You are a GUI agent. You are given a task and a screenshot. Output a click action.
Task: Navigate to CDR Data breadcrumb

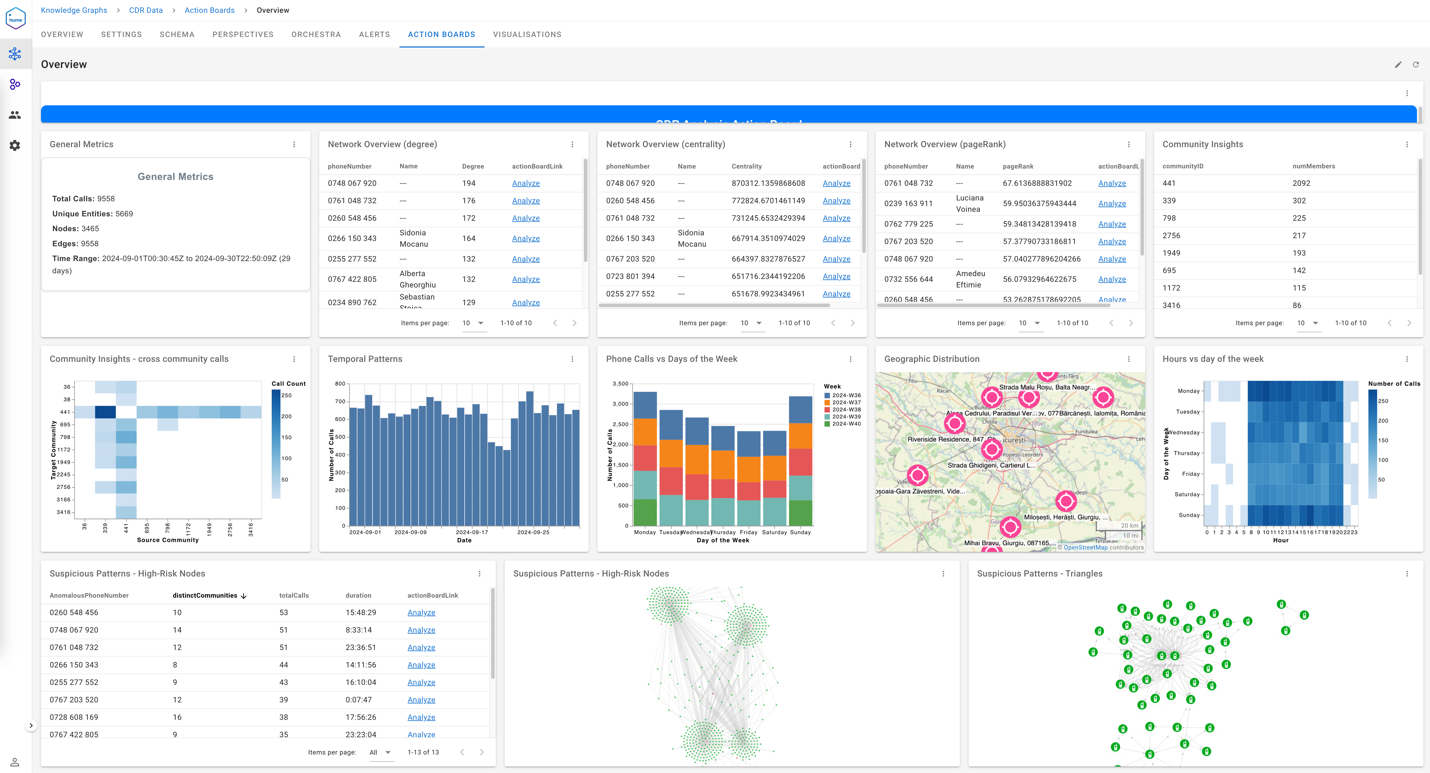pos(146,10)
